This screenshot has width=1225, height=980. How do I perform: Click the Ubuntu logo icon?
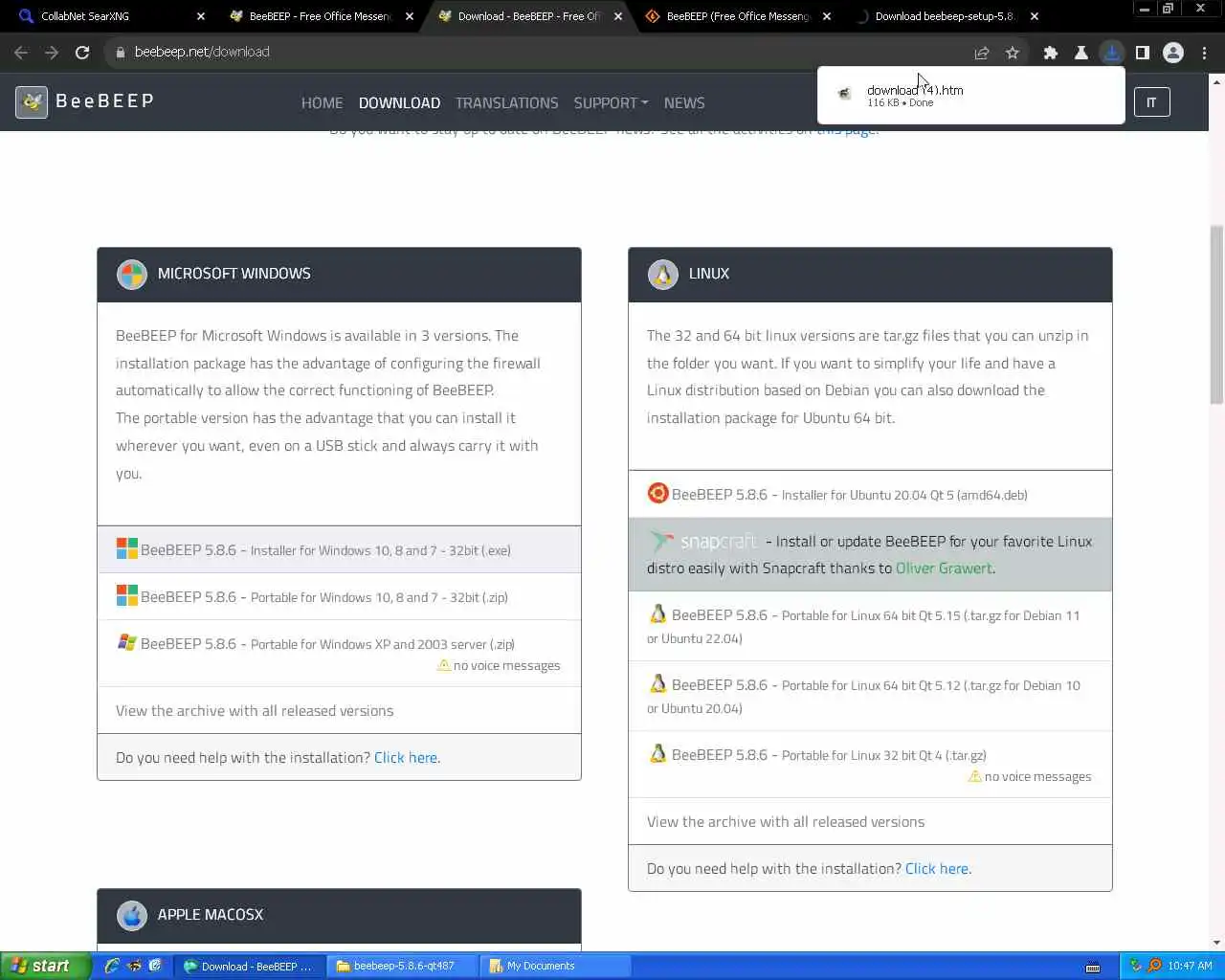657,493
